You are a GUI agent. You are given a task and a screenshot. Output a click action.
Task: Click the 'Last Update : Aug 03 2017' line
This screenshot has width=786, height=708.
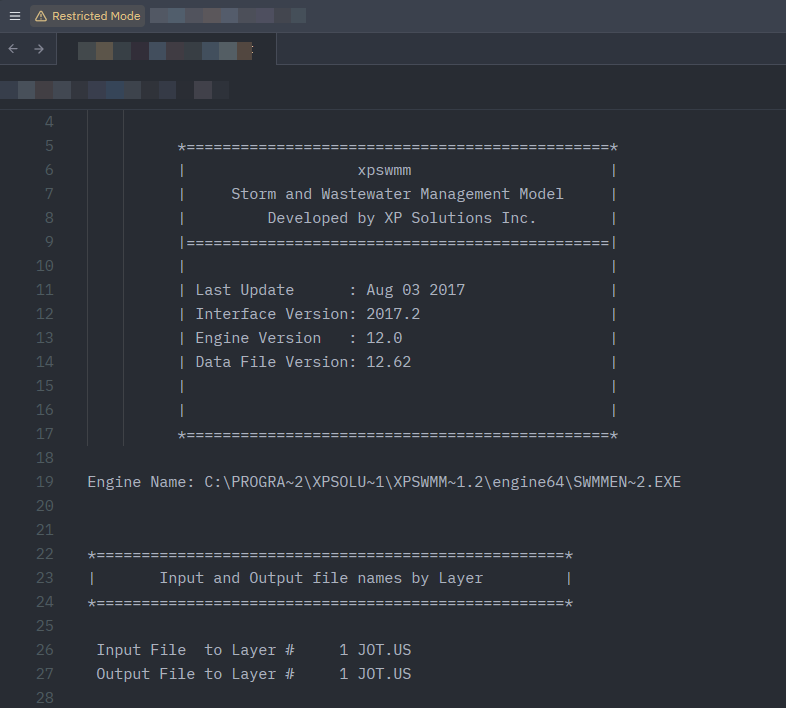(x=330, y=290)
